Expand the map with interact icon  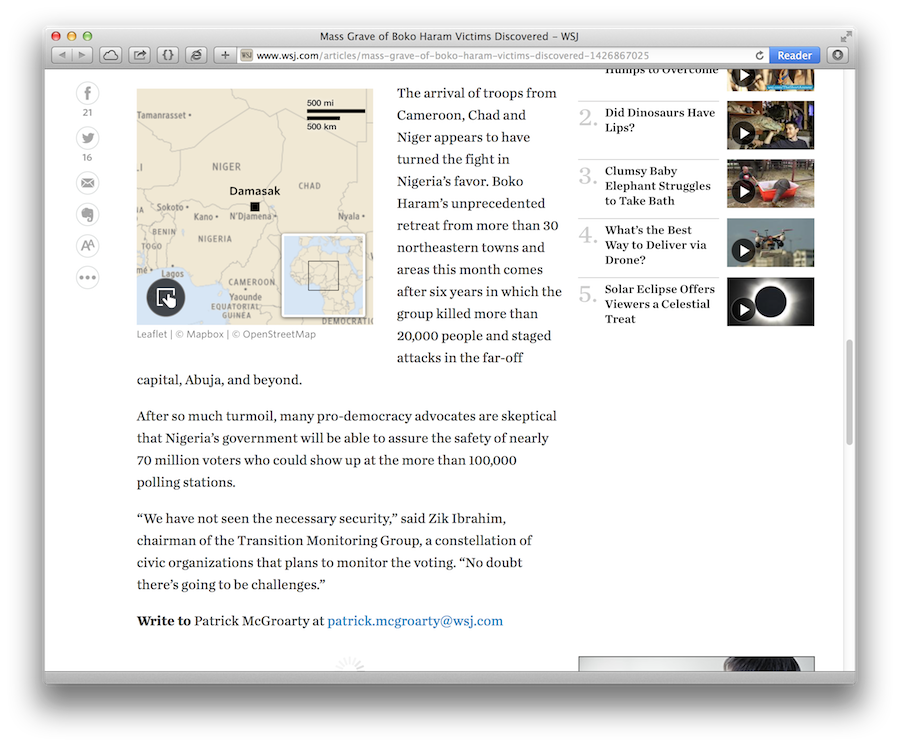click(166, 297)
